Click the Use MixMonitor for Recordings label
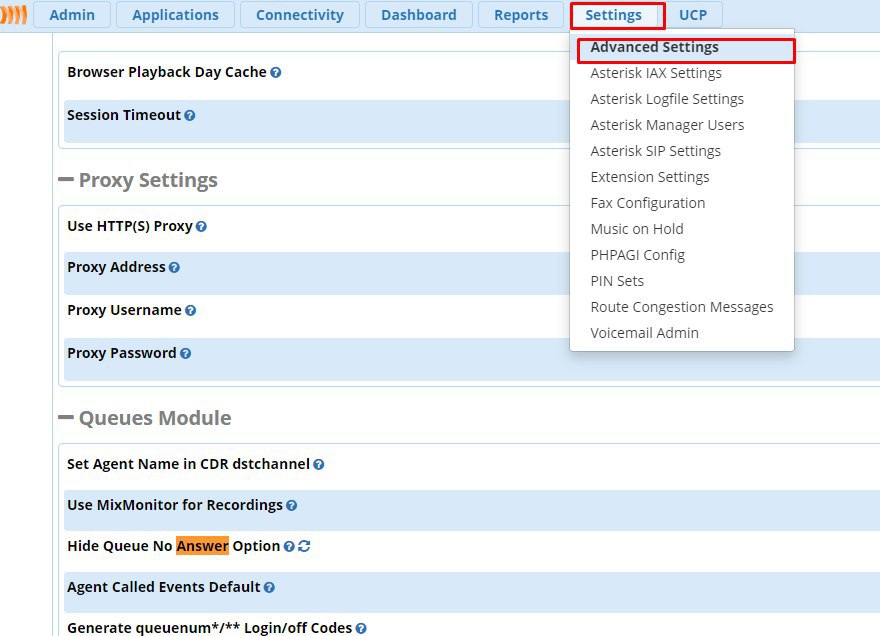Screen dimensions: 880x636 pos(175,505)
